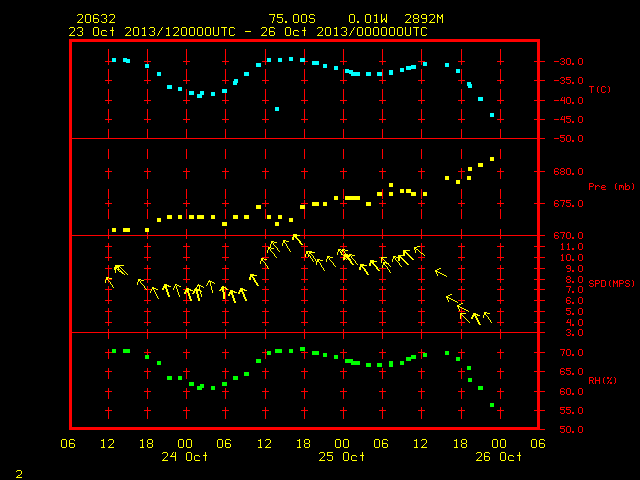Click the 680.0 pressure tick label
640x480 pixels.
tap(569, 172)
